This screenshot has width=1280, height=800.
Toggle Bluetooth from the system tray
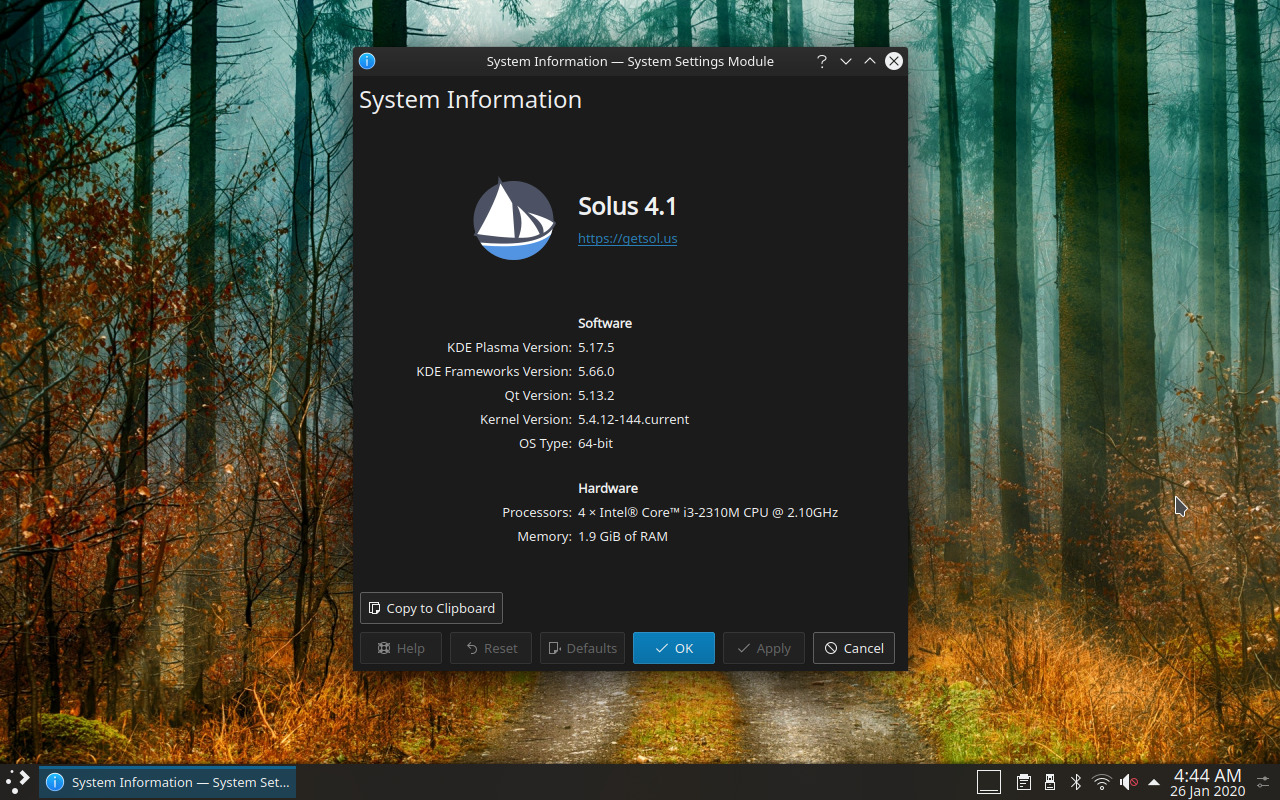[x=1075, y=782]
